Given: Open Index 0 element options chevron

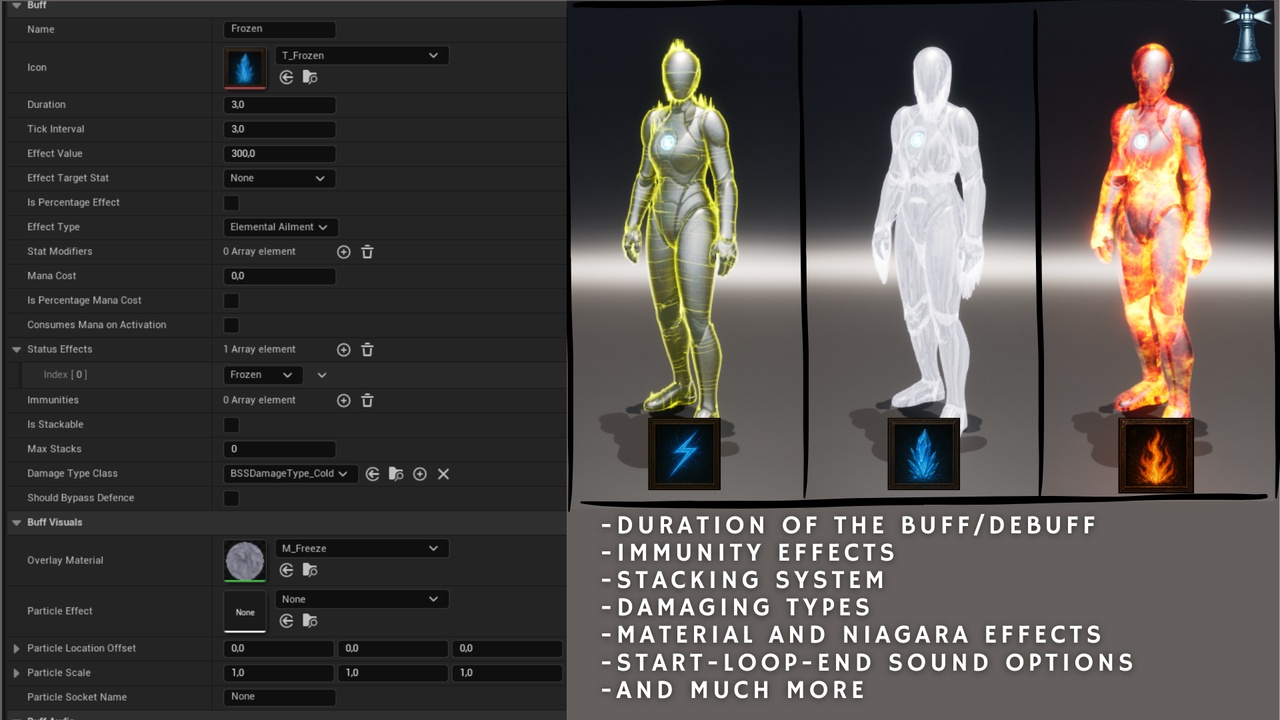Looking at the screenshot, I should tap(322, 375).
